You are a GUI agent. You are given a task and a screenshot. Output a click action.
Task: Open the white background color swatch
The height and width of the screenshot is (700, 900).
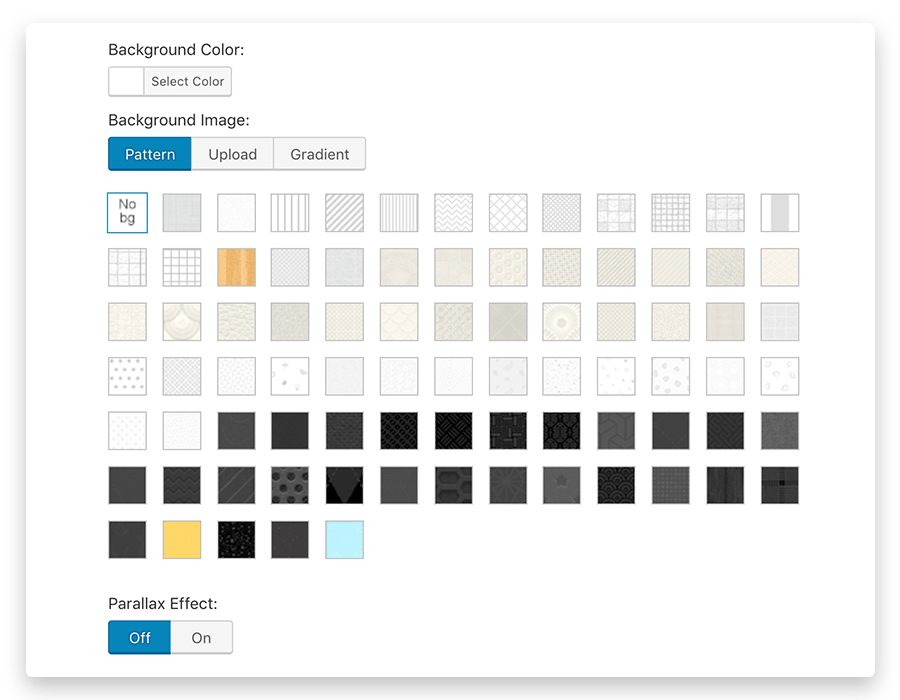pos(126,81)
